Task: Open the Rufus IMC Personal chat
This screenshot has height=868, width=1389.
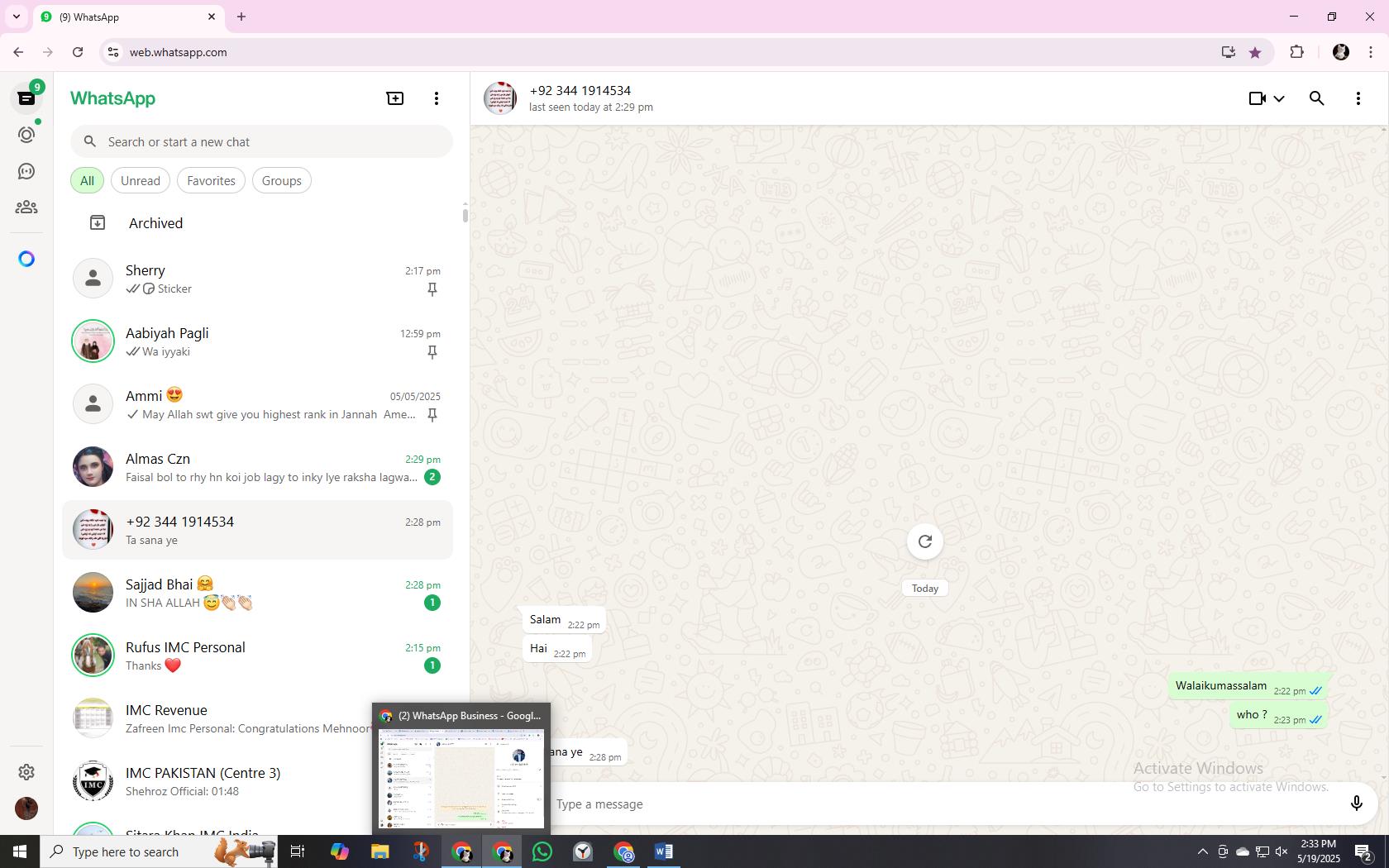Action: pyautogui.click(x=258, y=656)
